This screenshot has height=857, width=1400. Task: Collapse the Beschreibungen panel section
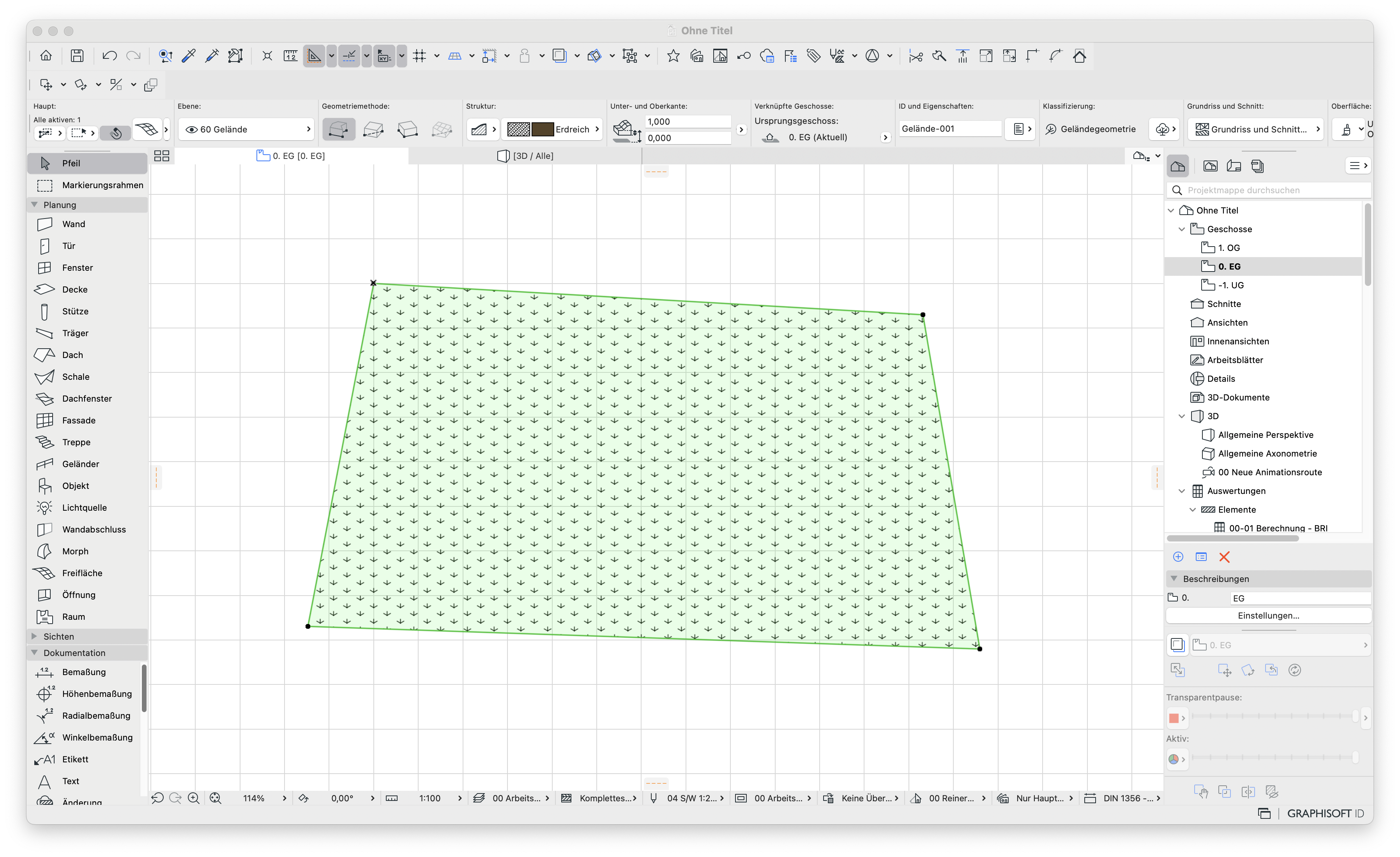(x=1174, y=579)
